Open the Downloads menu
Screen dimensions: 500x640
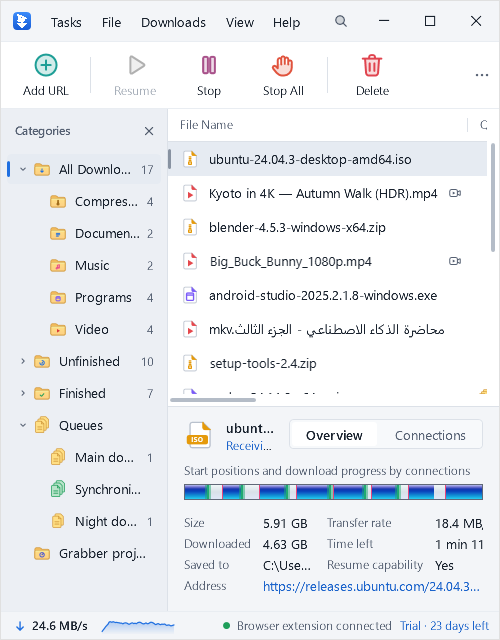173,22
